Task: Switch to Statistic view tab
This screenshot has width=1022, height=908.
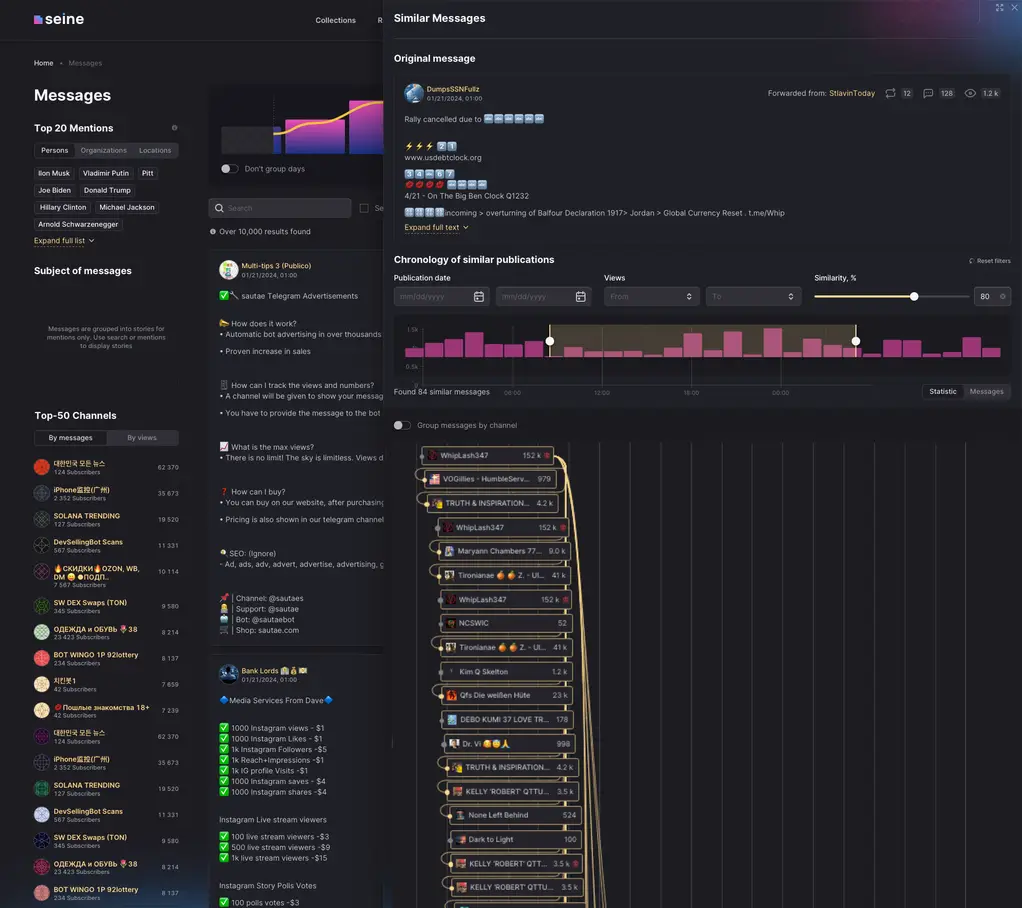Action: [x=942, y=392]
